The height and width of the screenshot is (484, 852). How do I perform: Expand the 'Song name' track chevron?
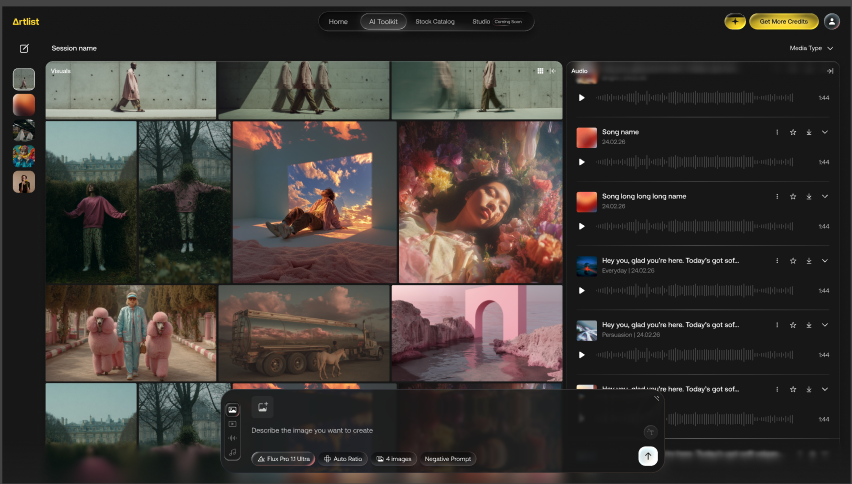[x=825, y=132]
